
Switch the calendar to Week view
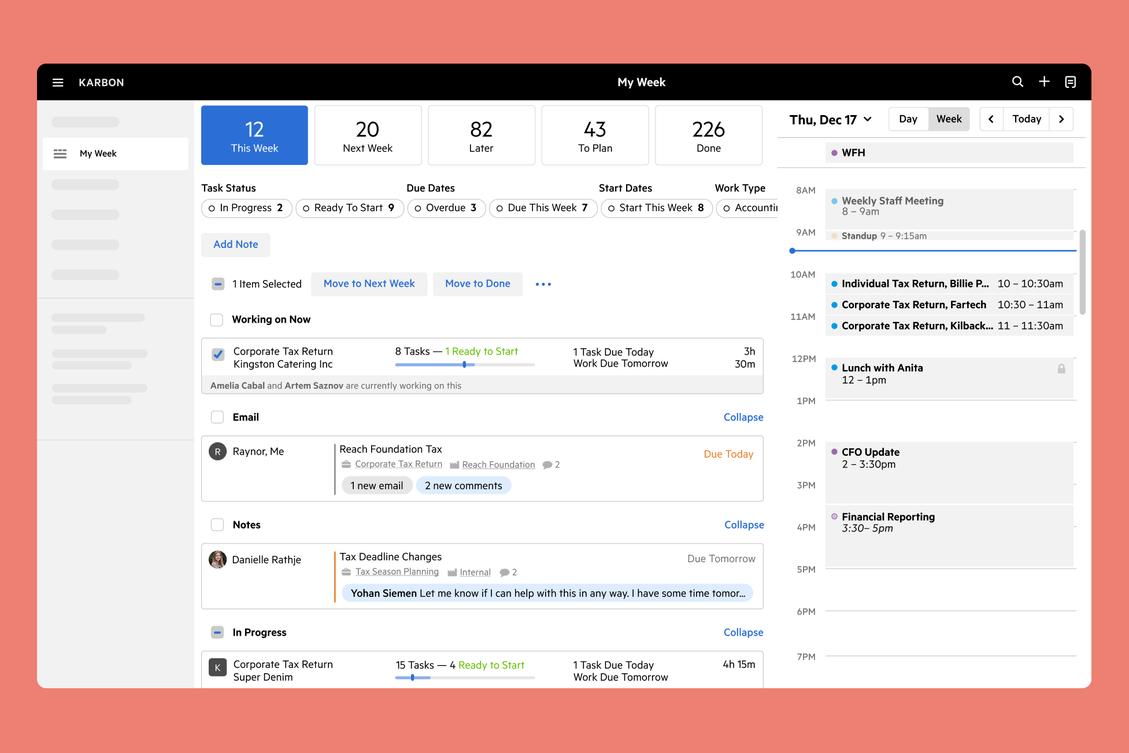click(x=949, y=119)
